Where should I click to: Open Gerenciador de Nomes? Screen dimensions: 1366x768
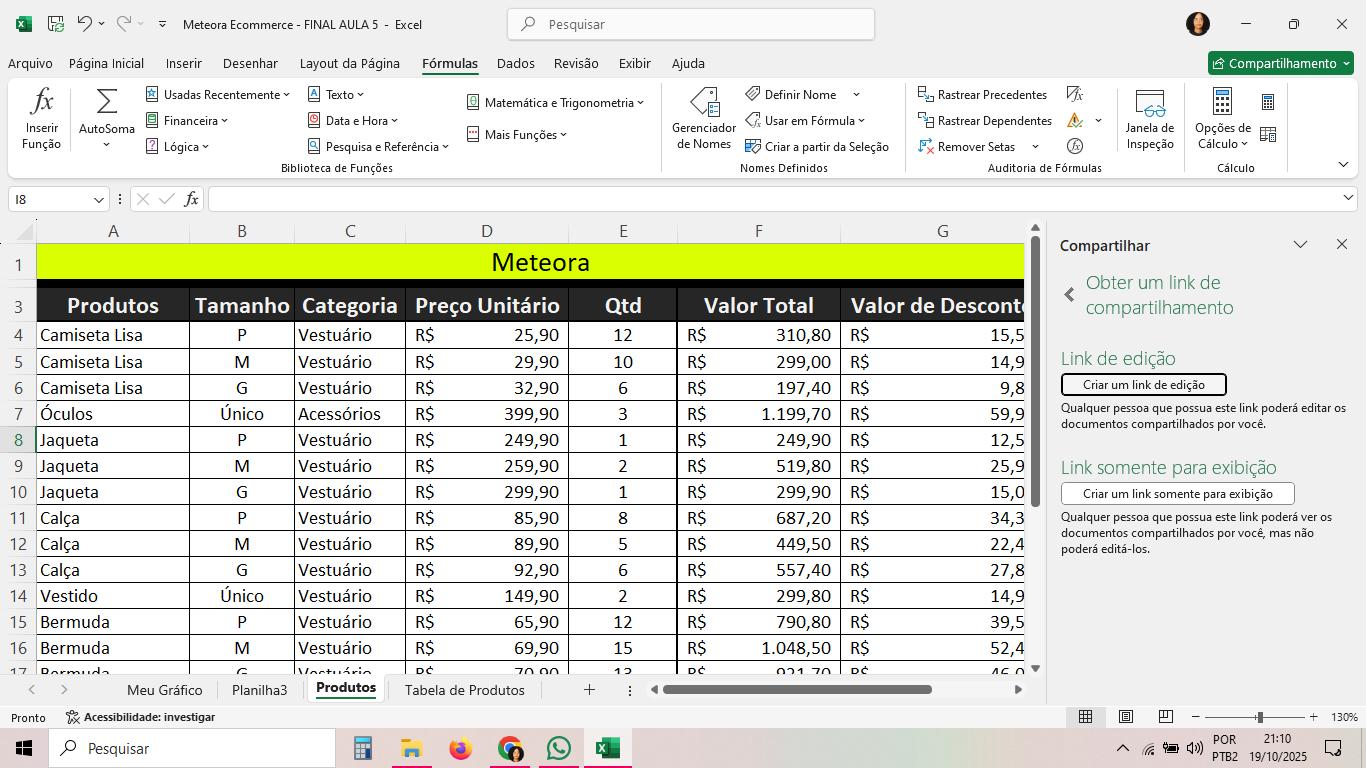(703, 104)
